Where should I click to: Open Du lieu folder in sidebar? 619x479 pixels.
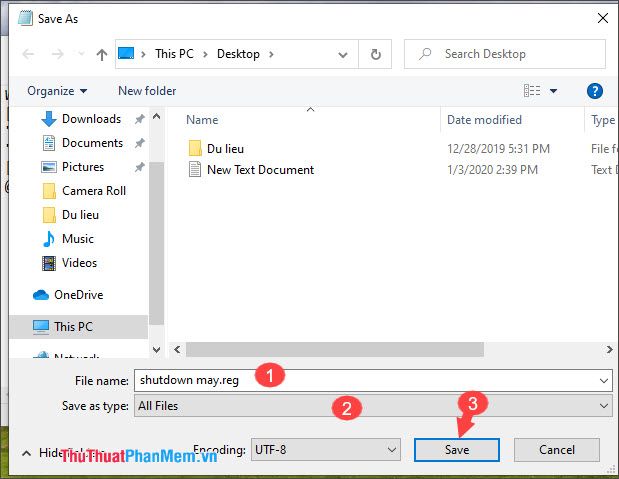81,215
